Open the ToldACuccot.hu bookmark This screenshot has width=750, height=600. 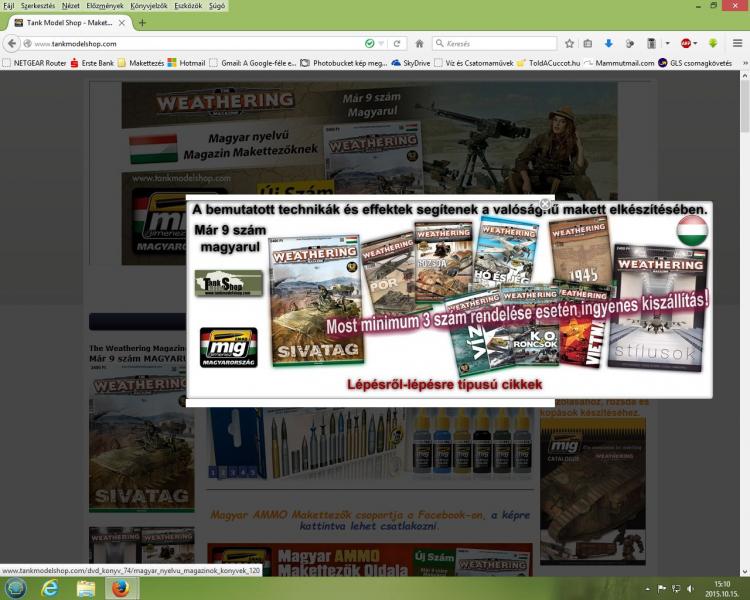point(549,63)
